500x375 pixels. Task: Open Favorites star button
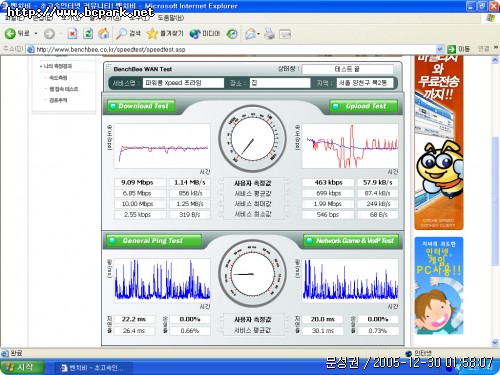pyautogui.click(x=165, y=33)
